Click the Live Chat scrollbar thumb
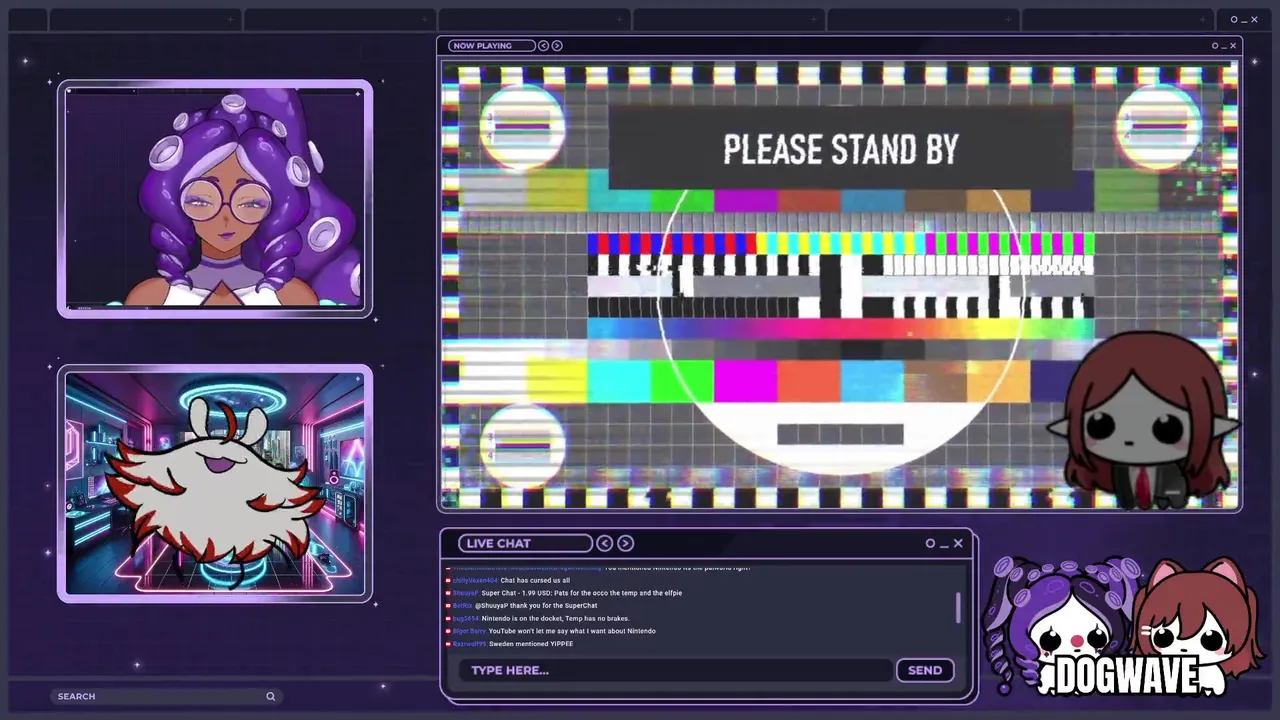The height and width of the screenshot is (720, 1280). [958, 607]
